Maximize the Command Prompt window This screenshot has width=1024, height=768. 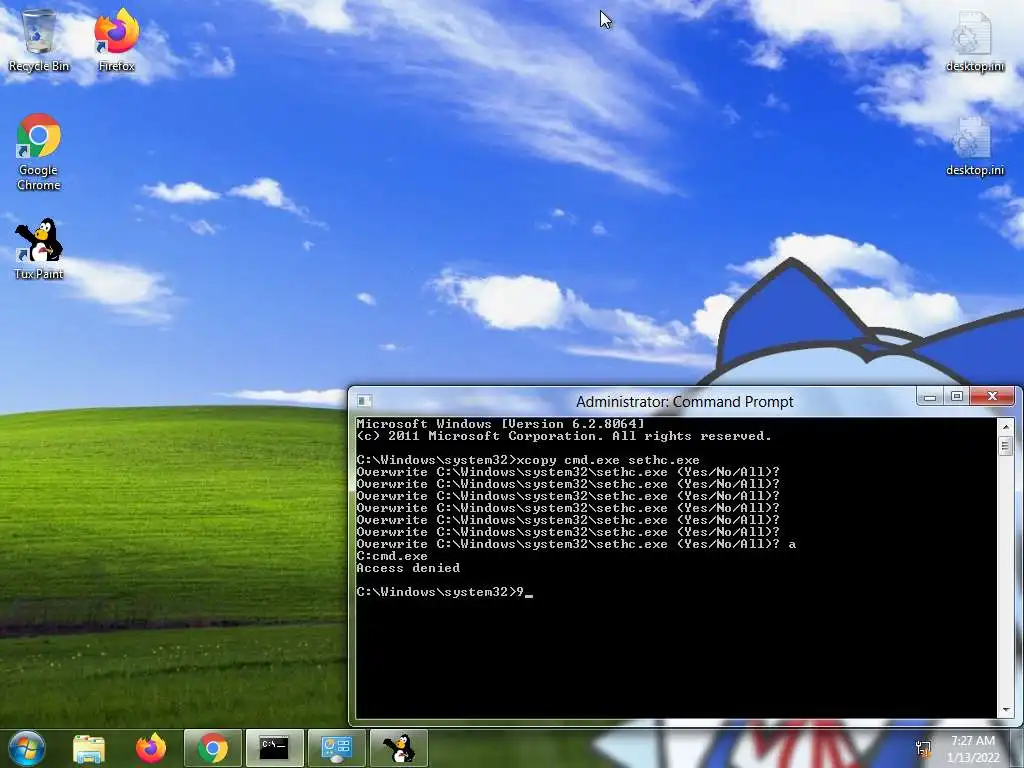point(957,396)
